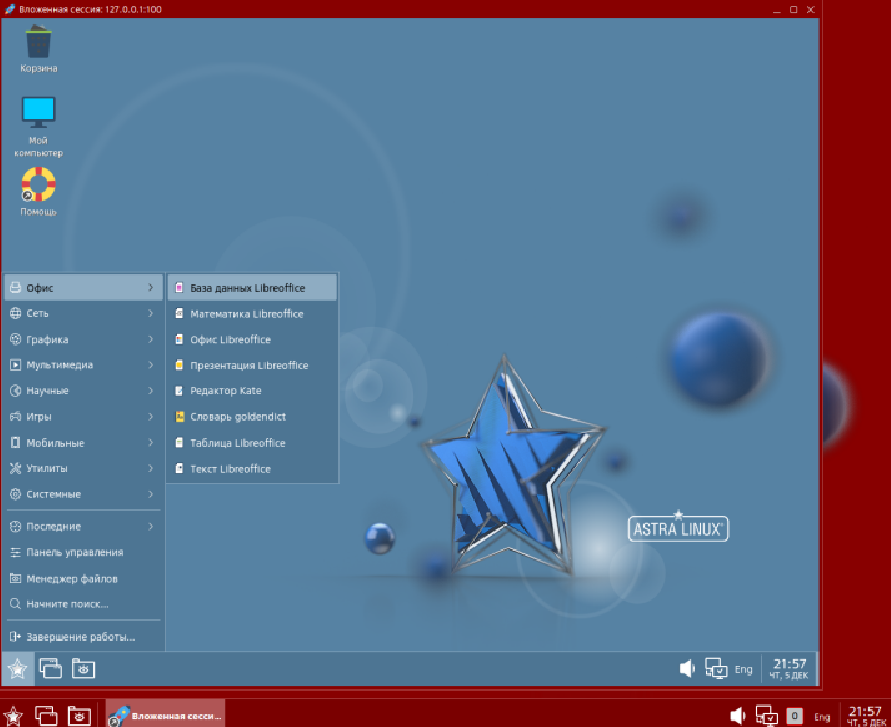Open the Системные menu category
The height and width of the screenshot is (727, 891).
(x=84, y=494)
